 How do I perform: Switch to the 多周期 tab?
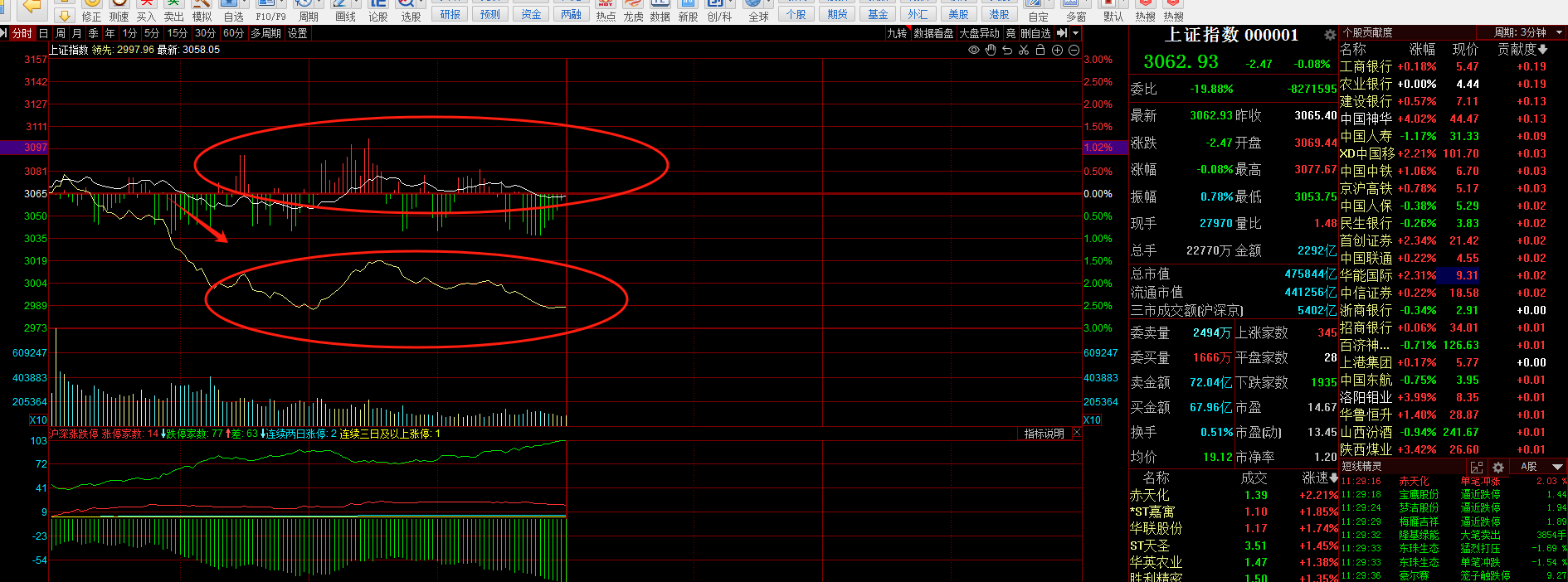266,33
